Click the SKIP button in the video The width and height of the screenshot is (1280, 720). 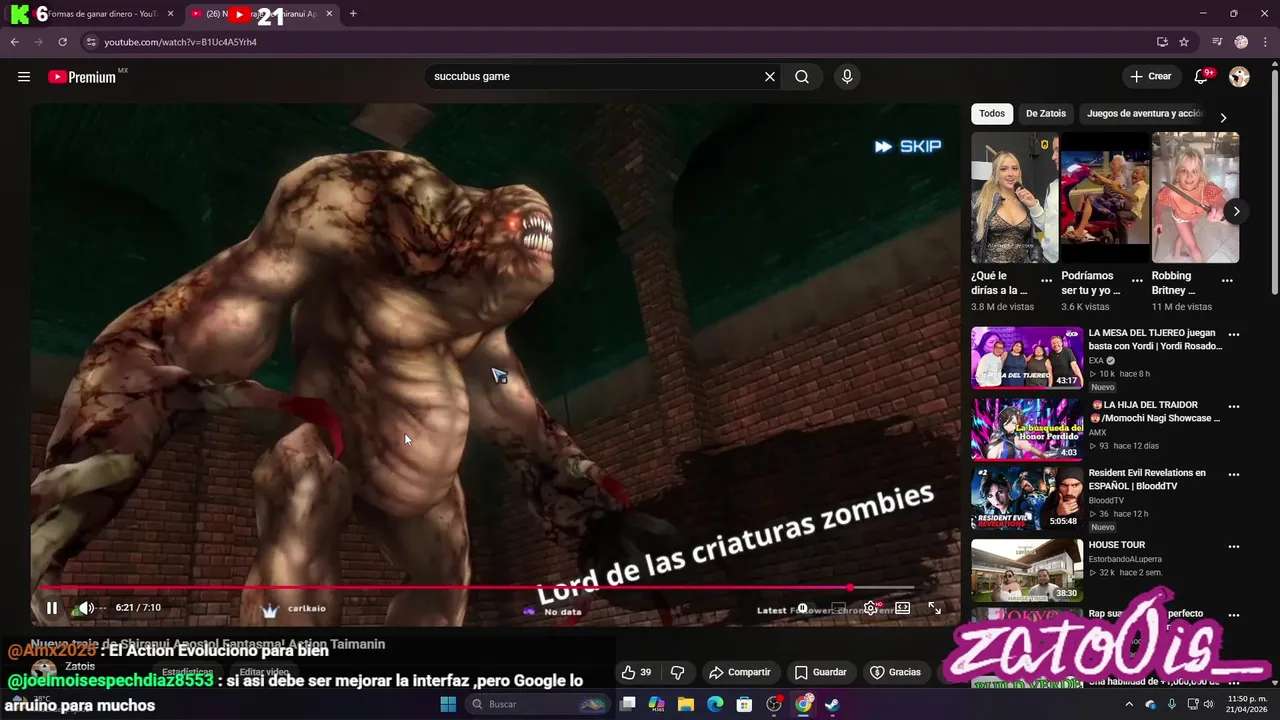coord(908,146)
